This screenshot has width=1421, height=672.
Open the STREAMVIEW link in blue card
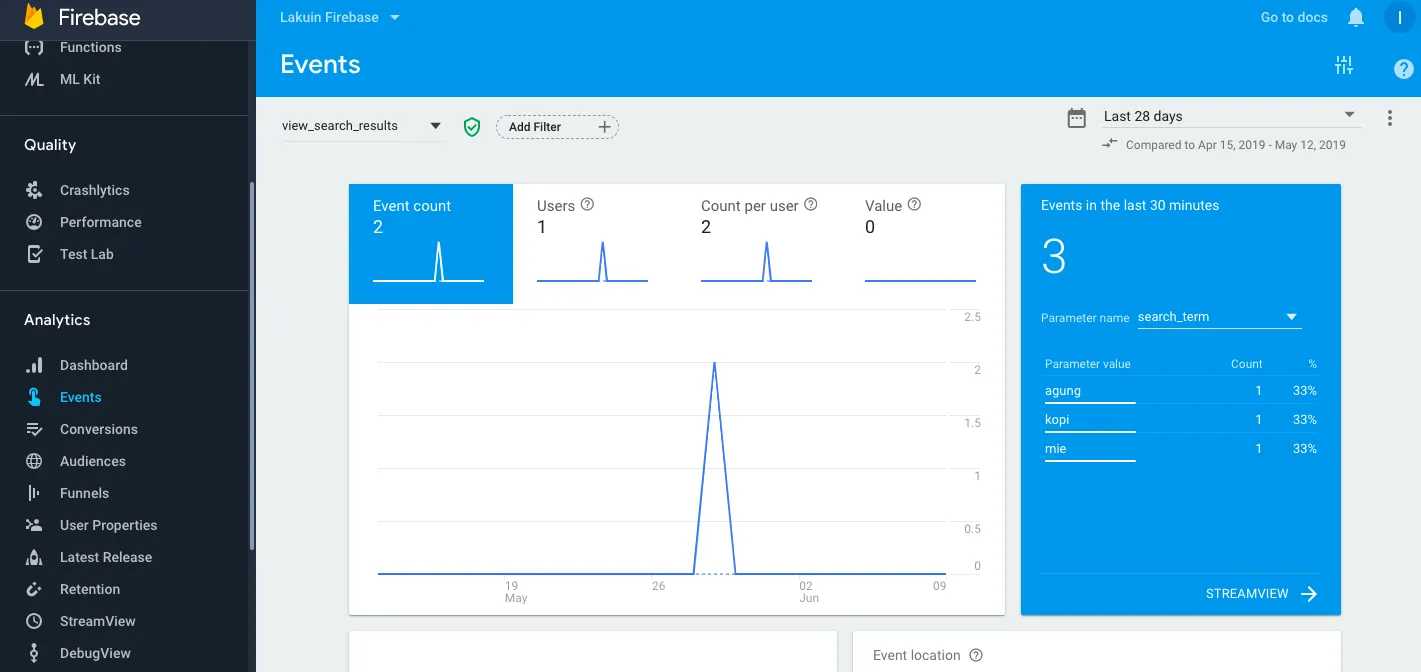coord(1261,594)
